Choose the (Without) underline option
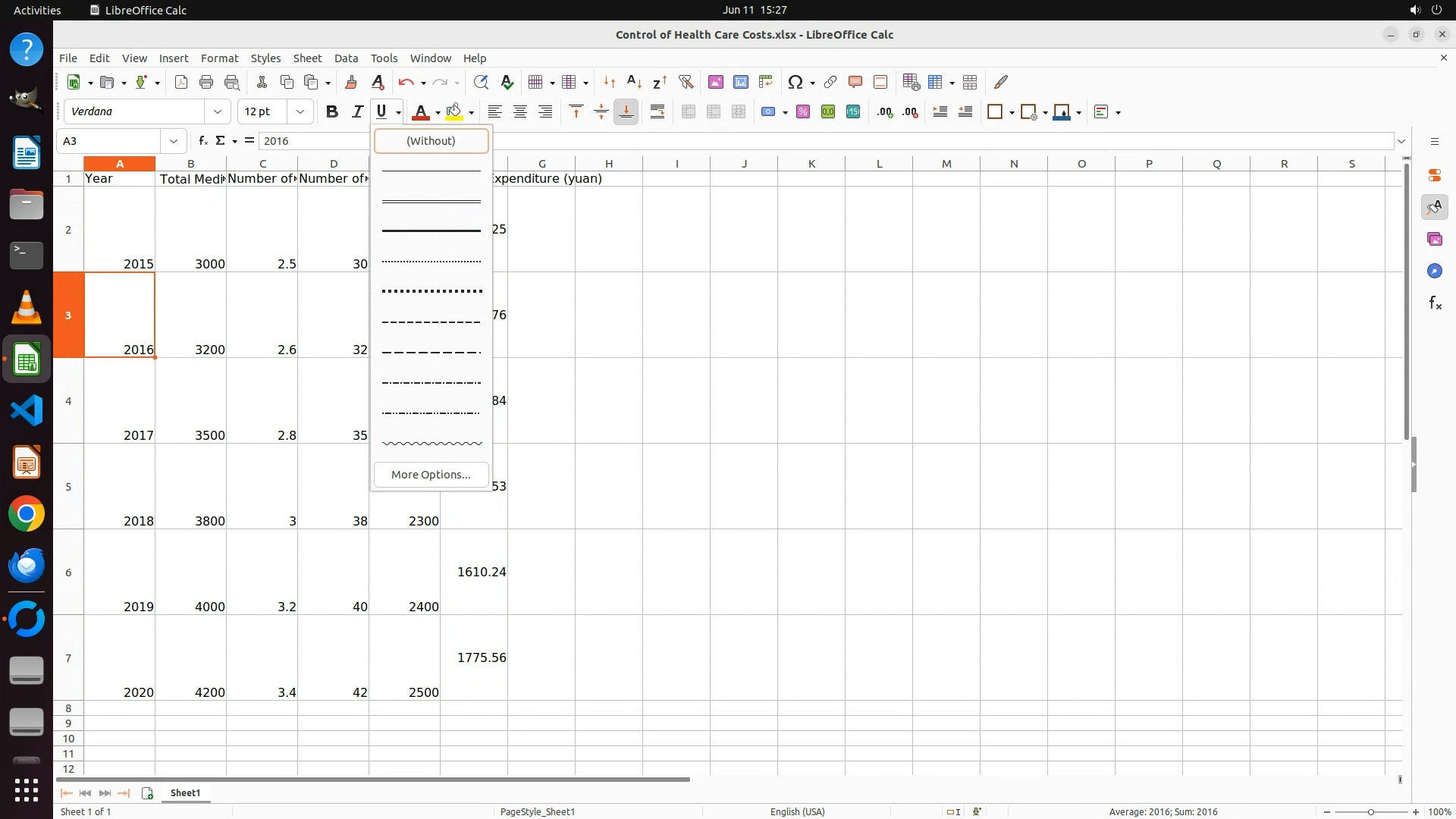 point(431,141)
